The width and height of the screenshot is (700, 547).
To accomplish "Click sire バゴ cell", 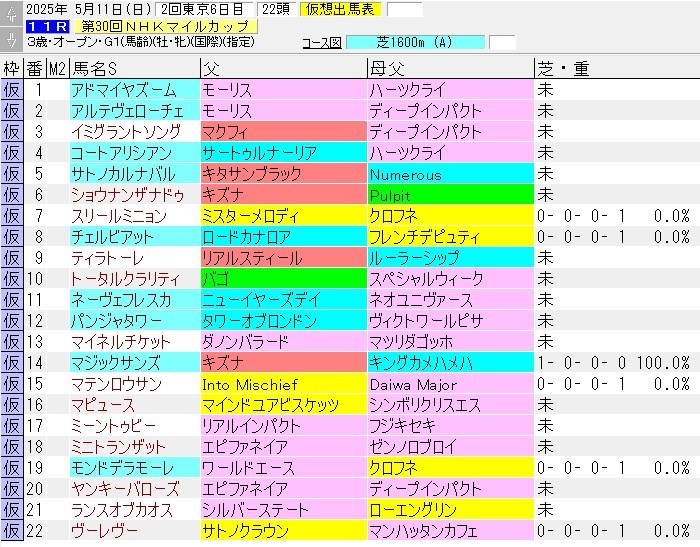I will pos(283,279).
